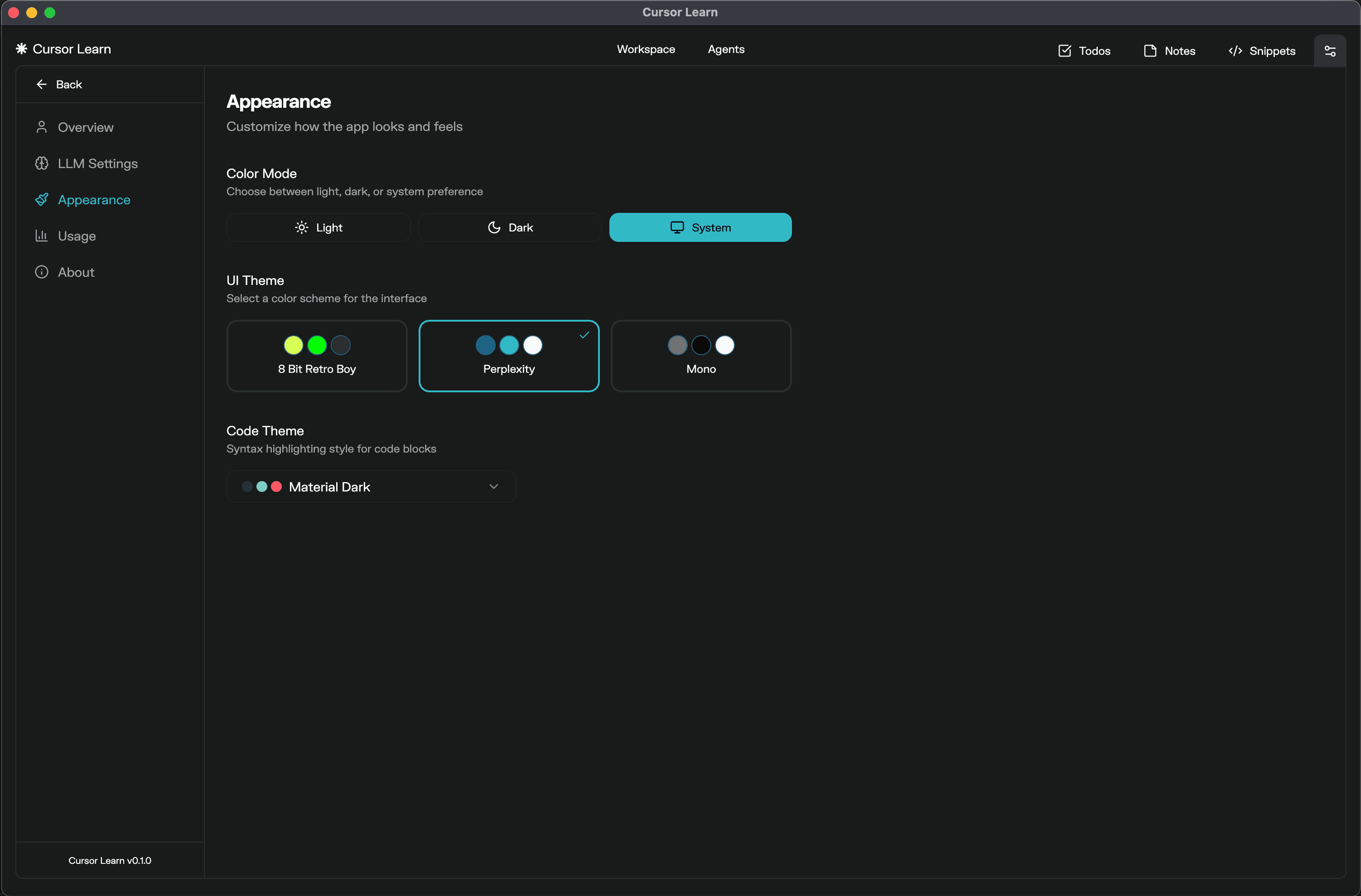Switch color mode to Light
Screen dimensions: 1361x896
tap(318, 227)
